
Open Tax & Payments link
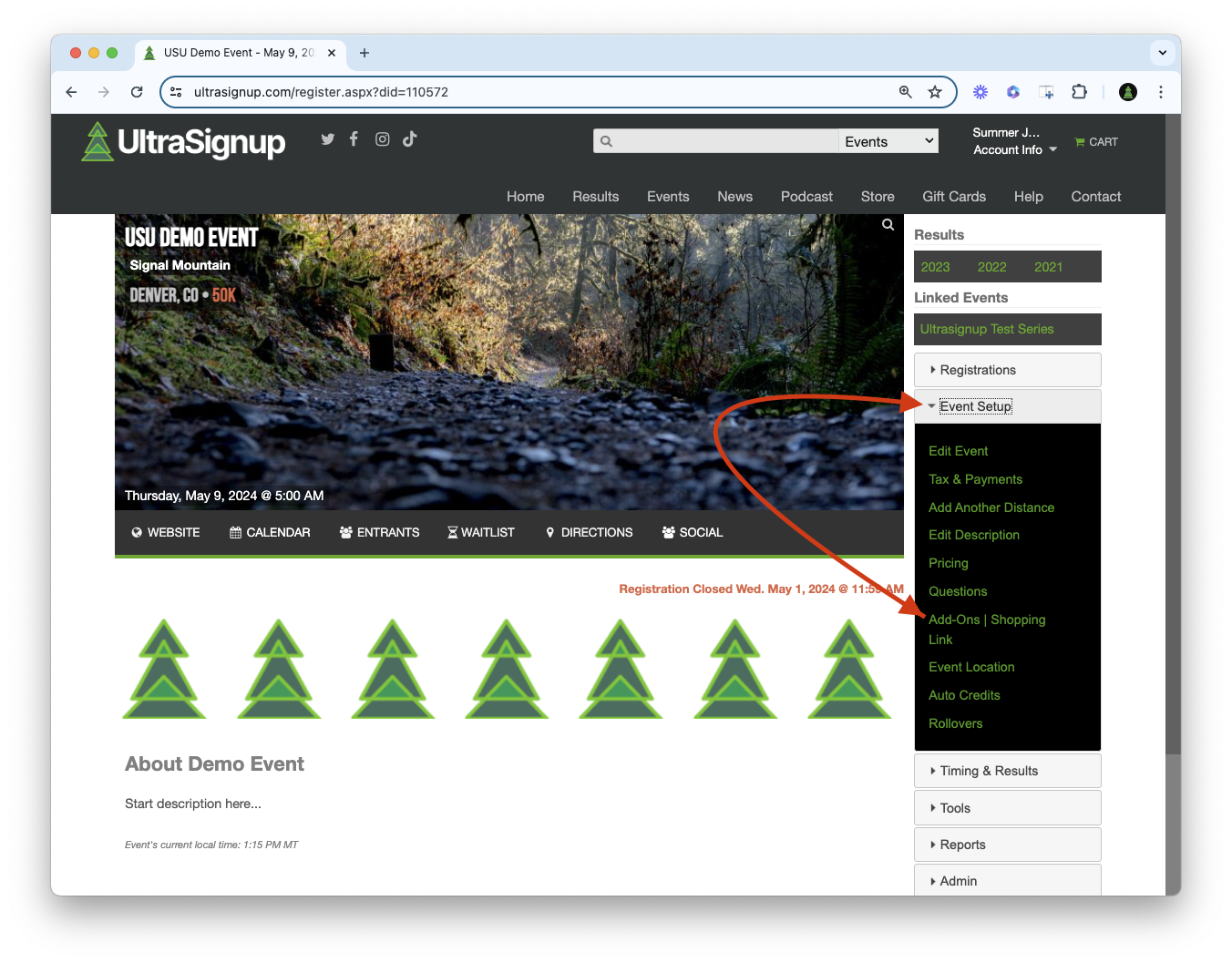pos(975,479)
